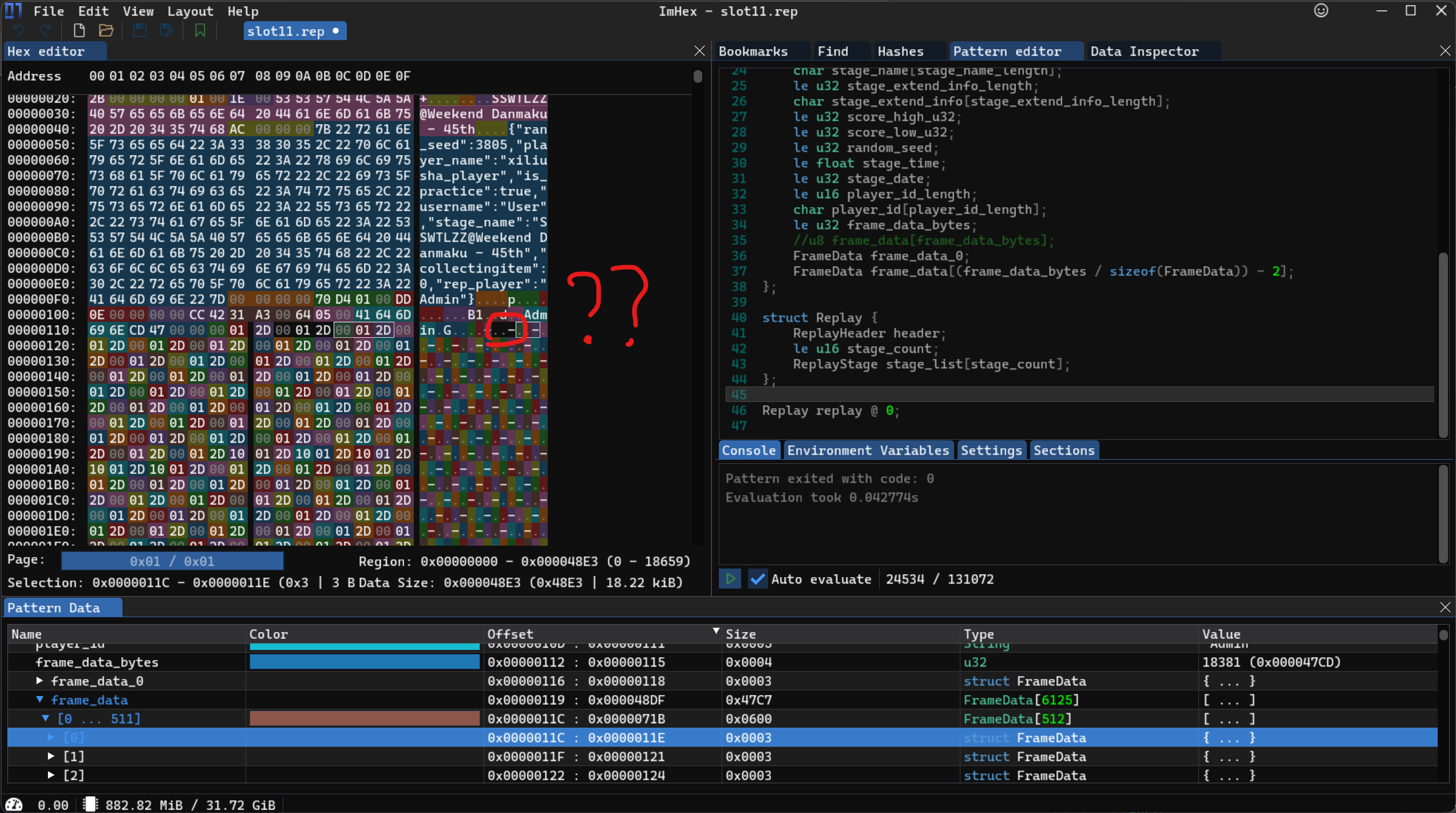Click the Pattern Data vertical scrollbar
Screen dimensions: 1456x813
tap(1443, 634)
